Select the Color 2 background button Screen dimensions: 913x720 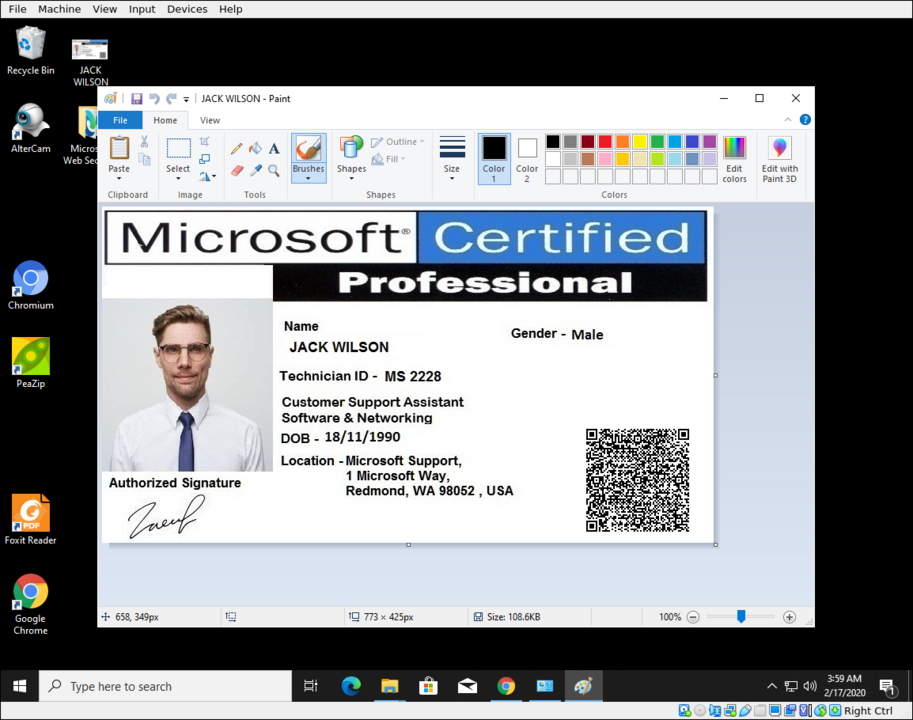pyautogui.click(x=527, y=158)
